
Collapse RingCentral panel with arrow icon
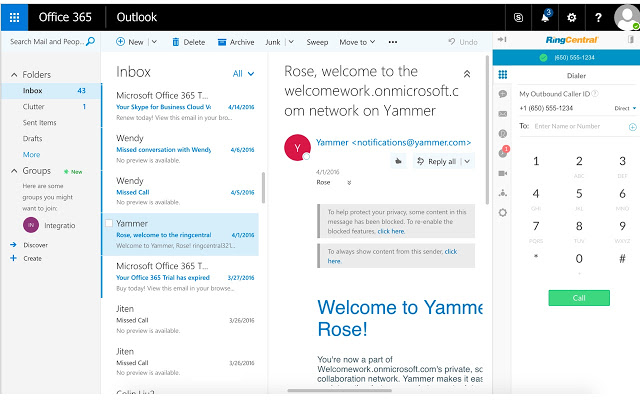click(502, 40)
